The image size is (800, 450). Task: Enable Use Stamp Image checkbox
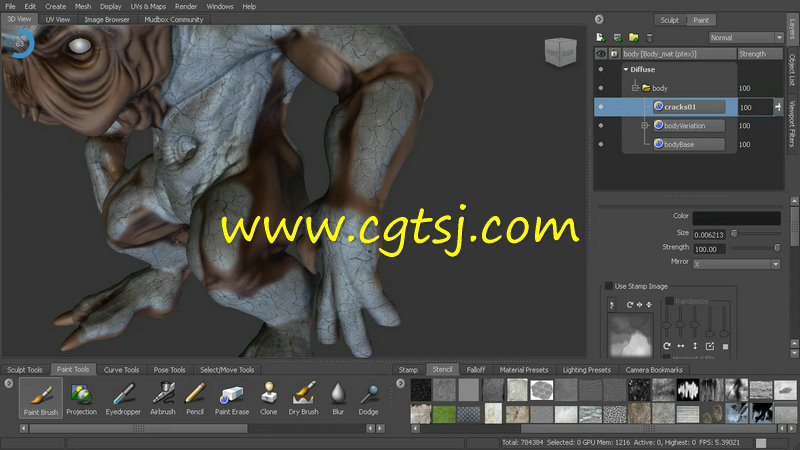pyautogui.click(x=608, y=286)
